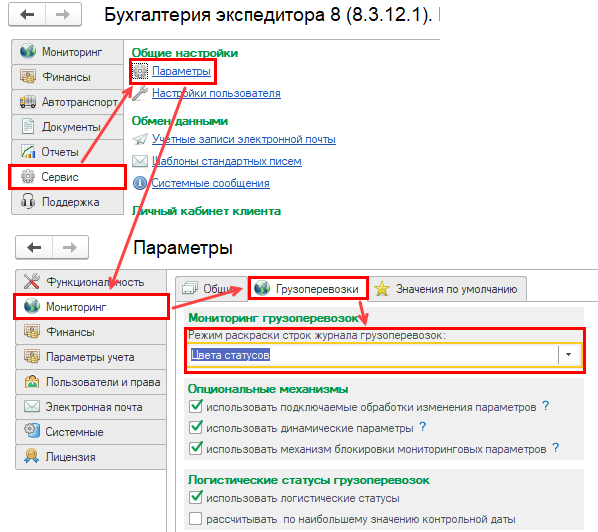
Task: Open the Отчеты section chart icon
Action: [x=28, y=152]
